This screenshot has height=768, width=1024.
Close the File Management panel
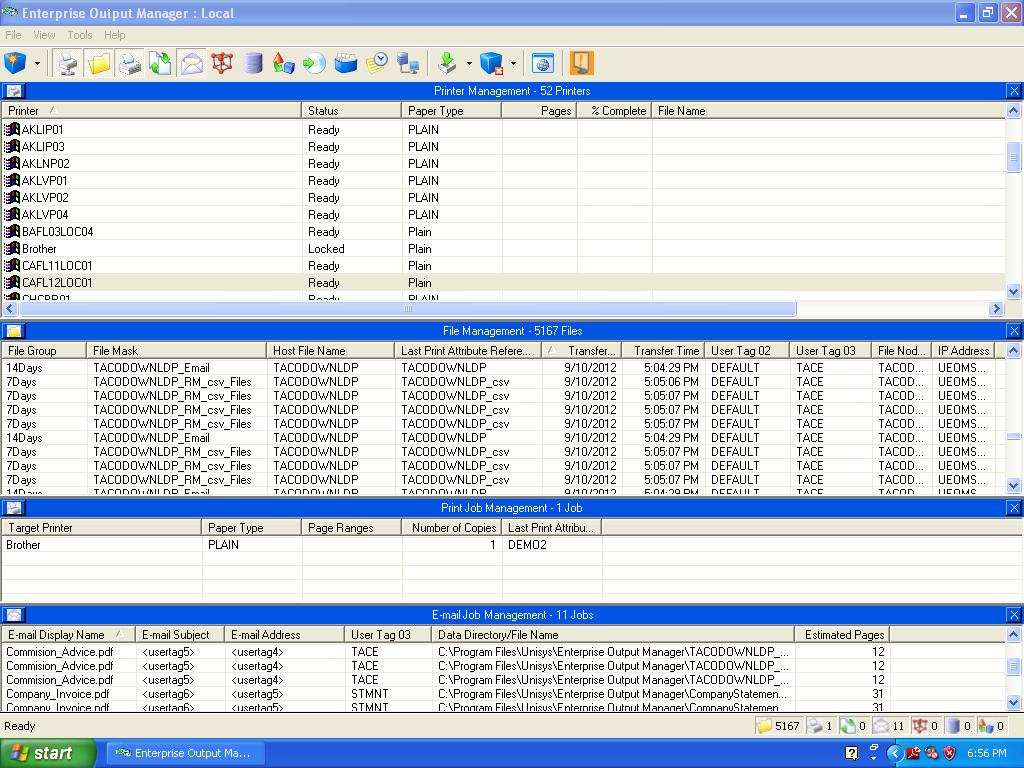click(x=1014, y=331)
